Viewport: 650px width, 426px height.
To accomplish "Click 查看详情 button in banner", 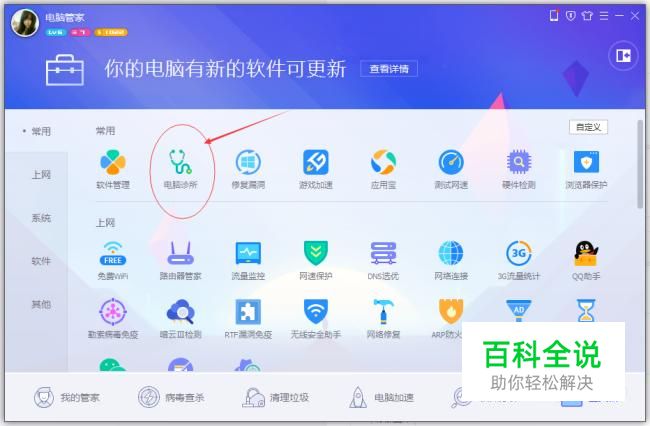I will pos(389,69).
